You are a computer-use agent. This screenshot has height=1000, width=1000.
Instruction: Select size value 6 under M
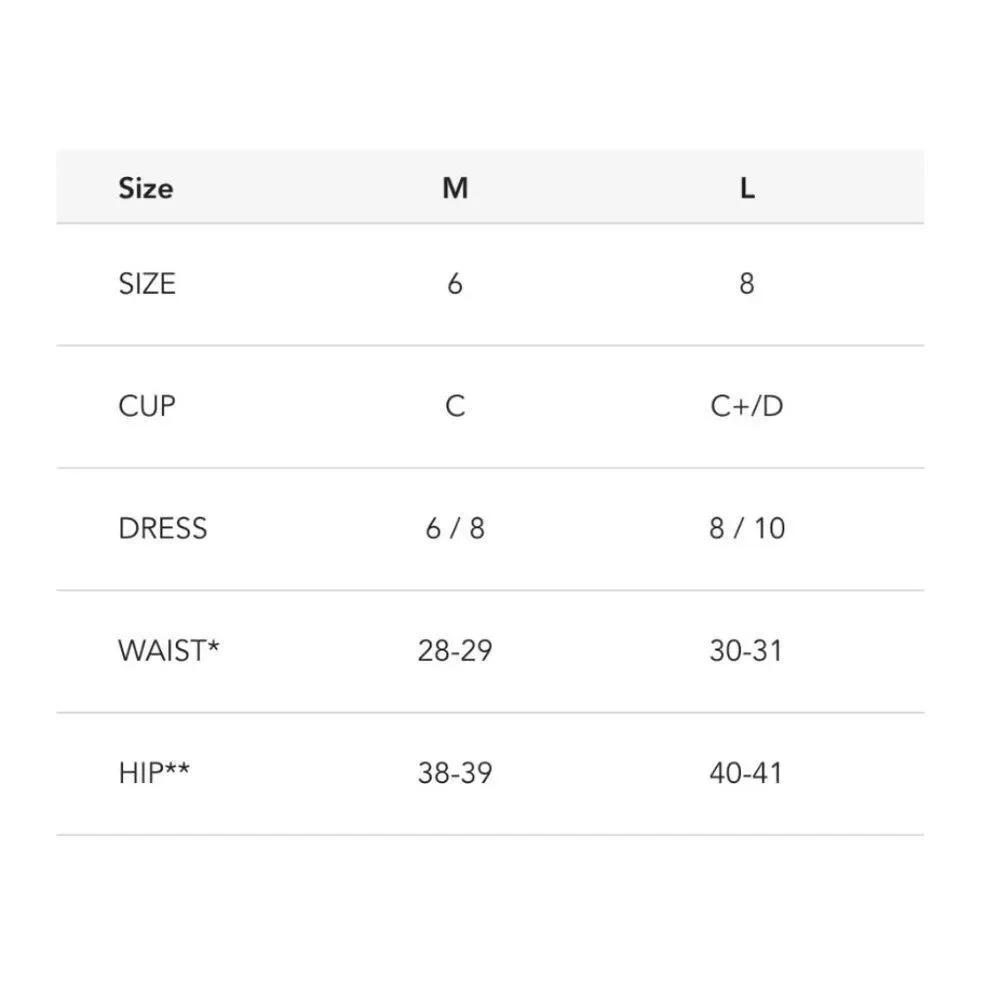pyautogui.click(x=455, y=284)
